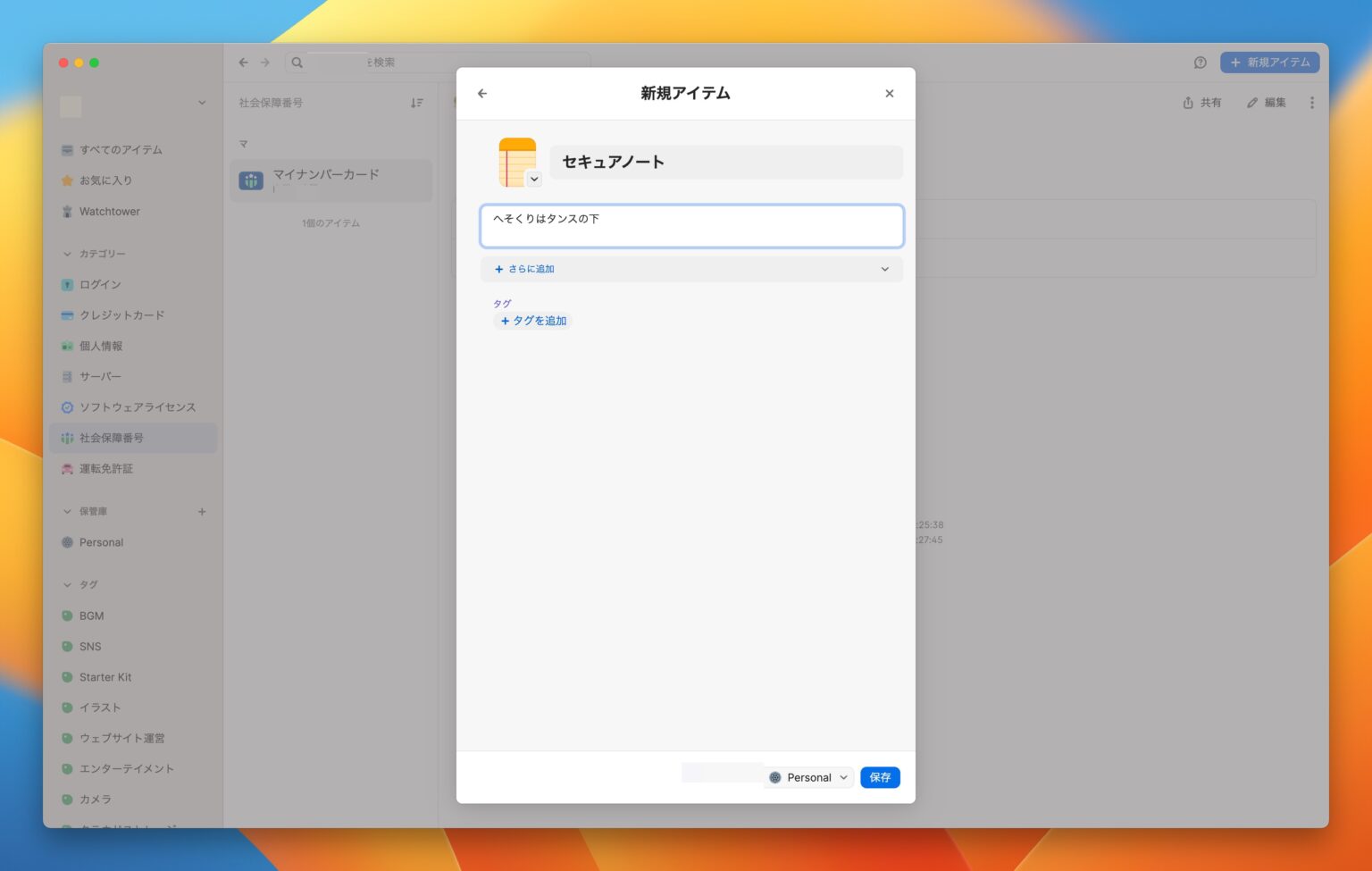Click inside the へそくりはタンスの下 note field
Screen dimensions: 1372x871
coord(691,225)
